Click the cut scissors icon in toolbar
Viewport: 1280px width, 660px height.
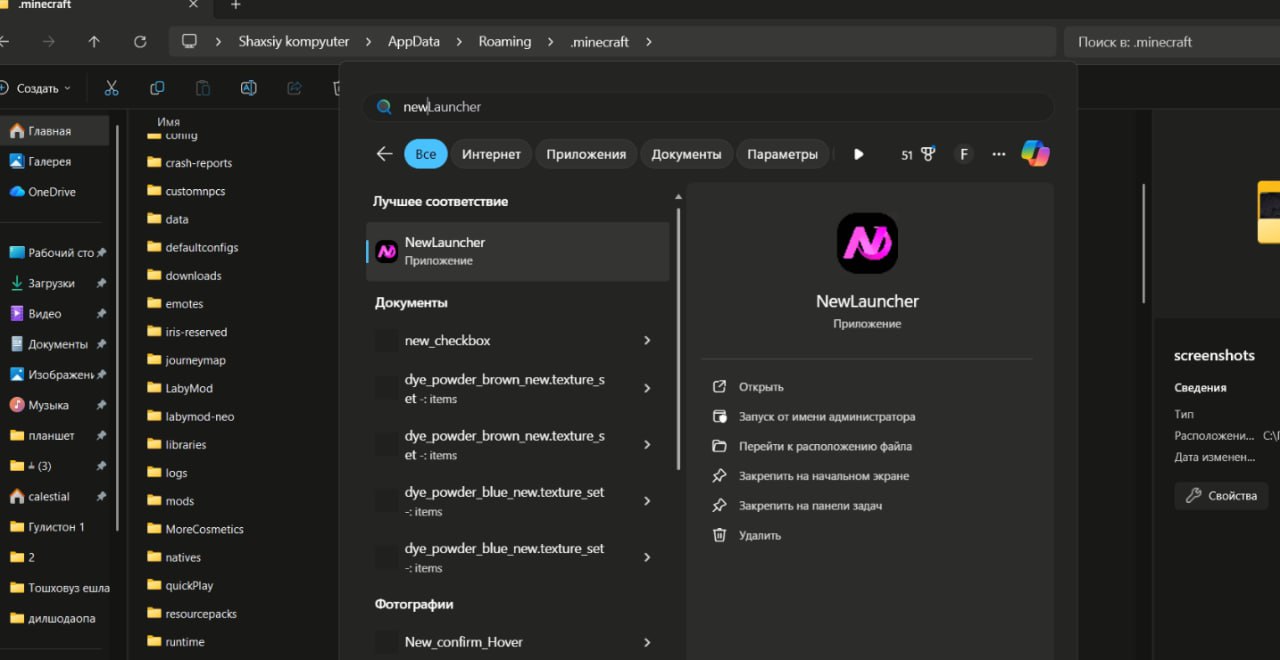point(111,88)
